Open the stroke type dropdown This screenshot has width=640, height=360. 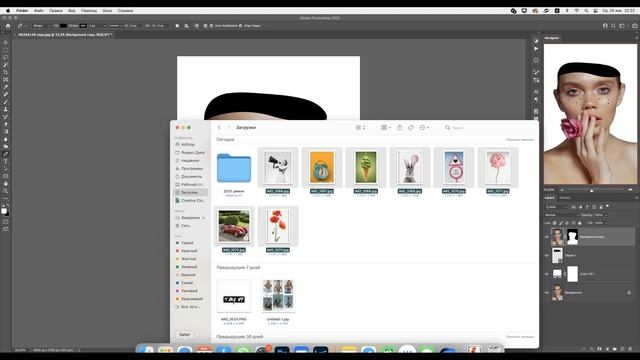tap(115, 25)
